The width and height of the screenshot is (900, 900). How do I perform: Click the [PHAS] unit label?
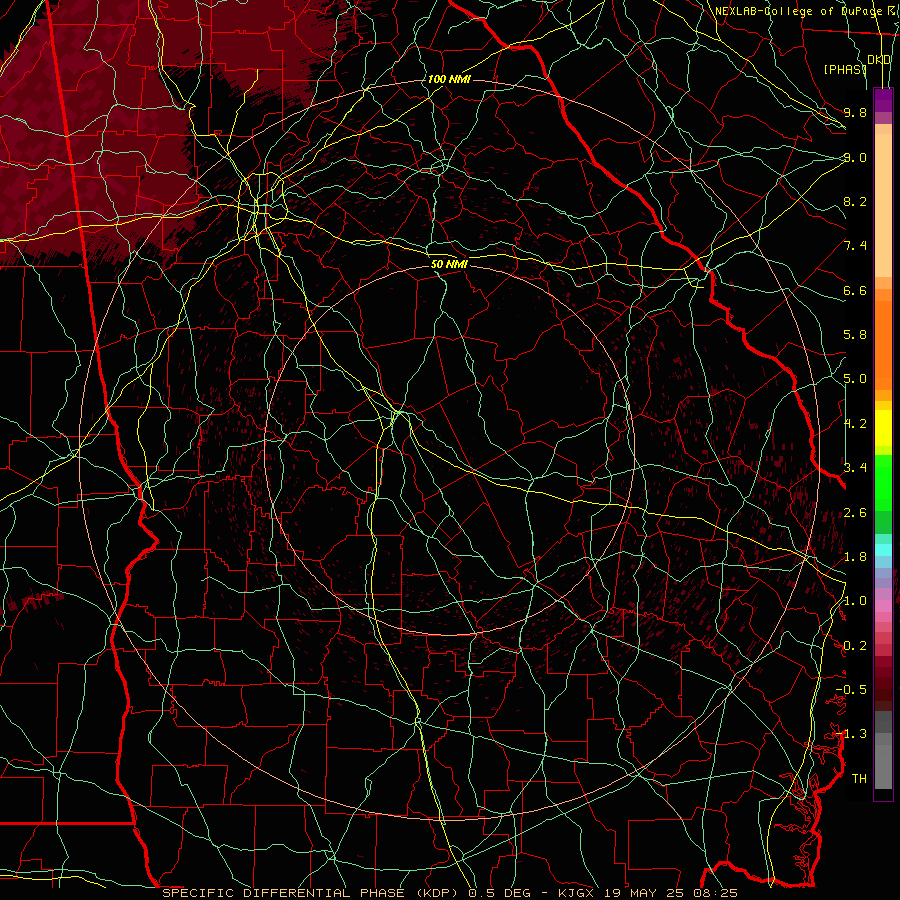pos(844,69)
